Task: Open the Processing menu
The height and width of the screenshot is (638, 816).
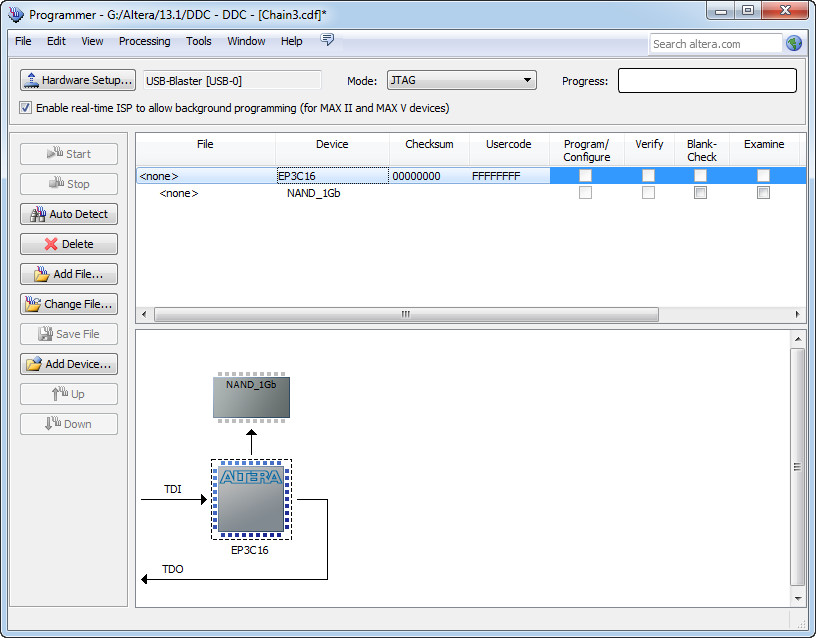Action: click(145, 41)
